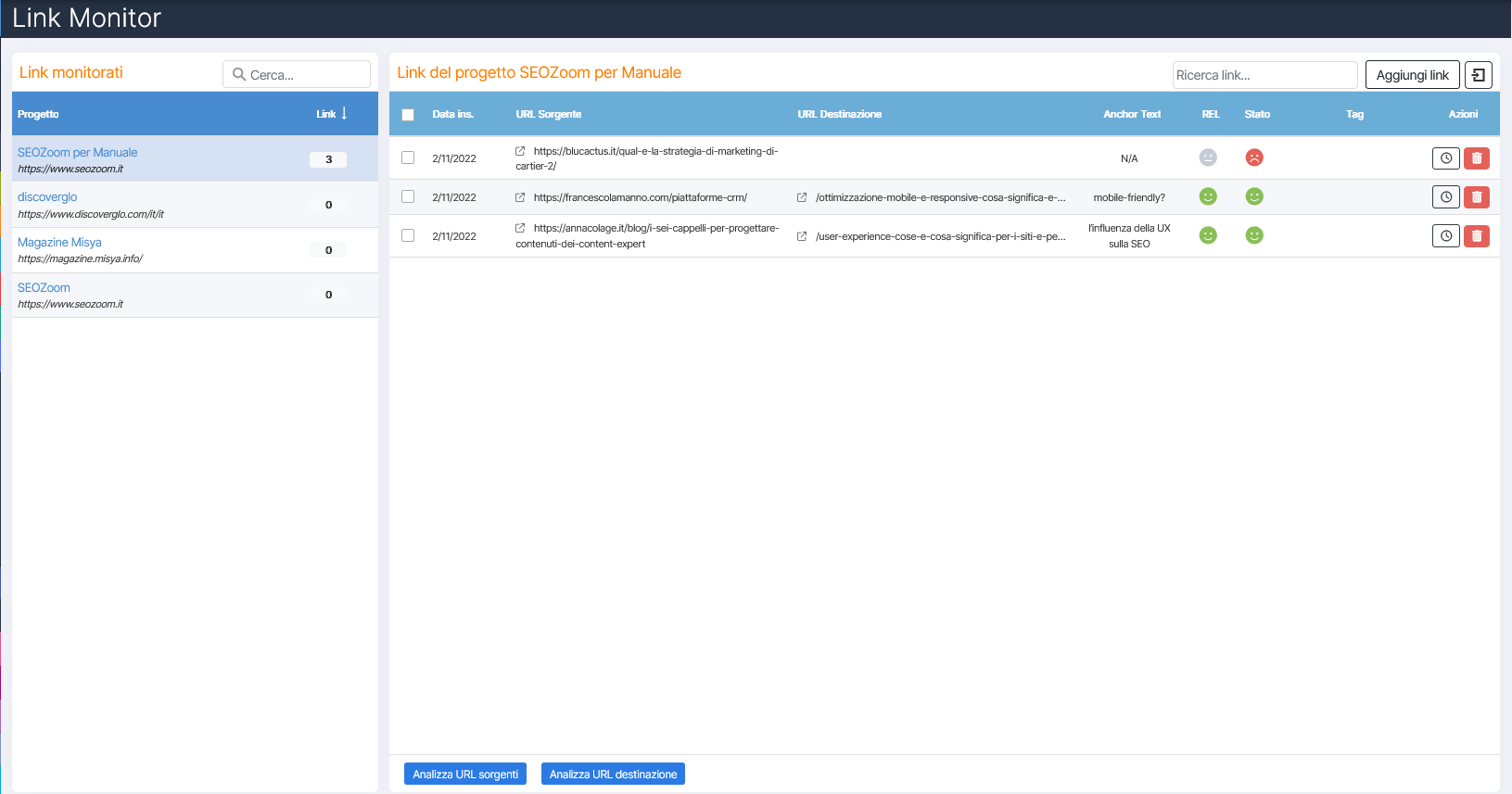Viewport: 1512px width, 794px height.
Task: Click the /ottimizzazione-mobile-e-responsive destination URL
Action: 941,197
